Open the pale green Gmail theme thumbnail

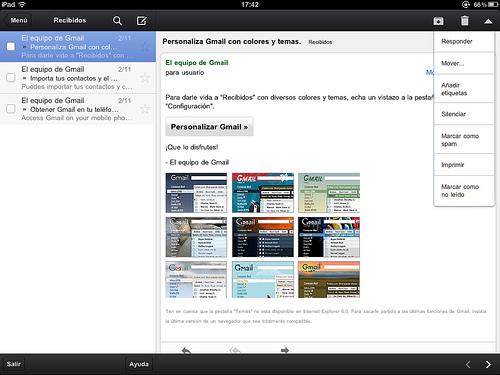pos(329,193)
